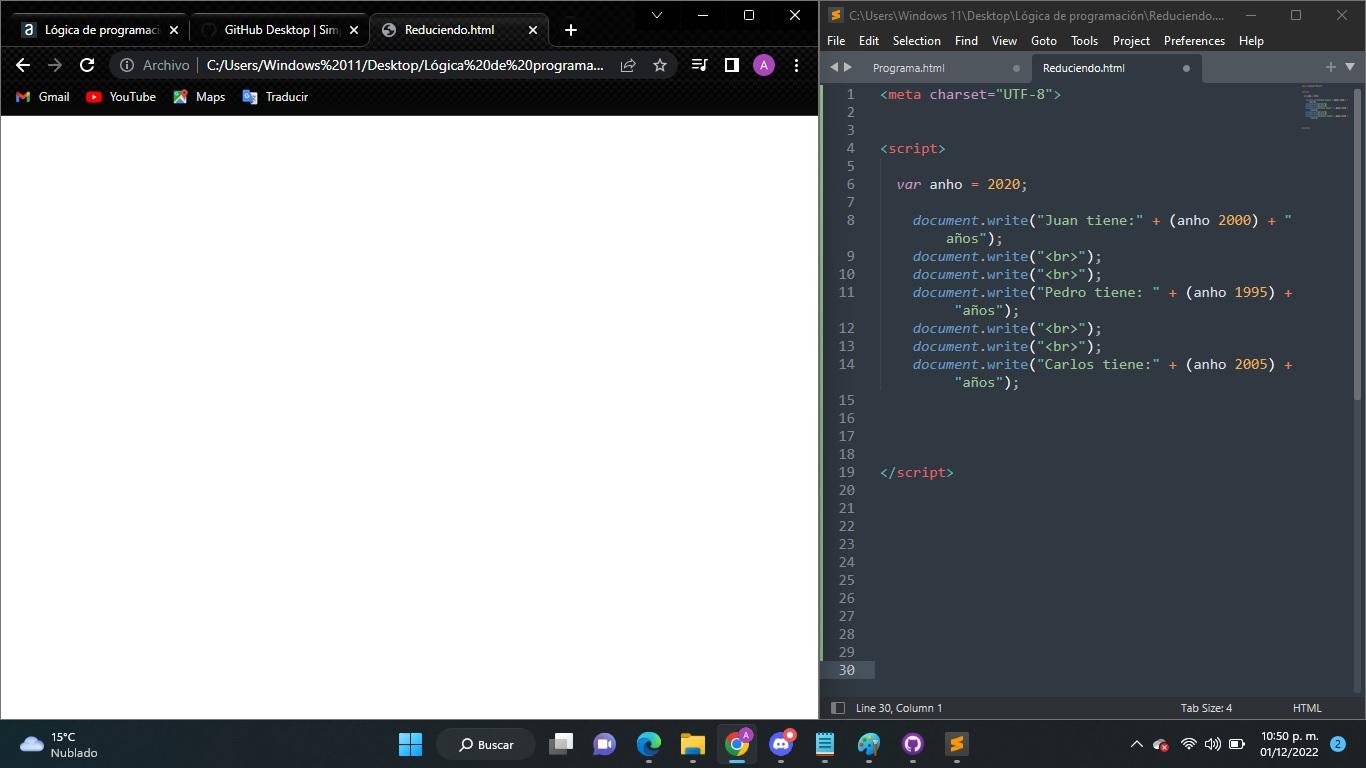Change syntax by clicking HTML in status bar

[x=1306, y=708]
